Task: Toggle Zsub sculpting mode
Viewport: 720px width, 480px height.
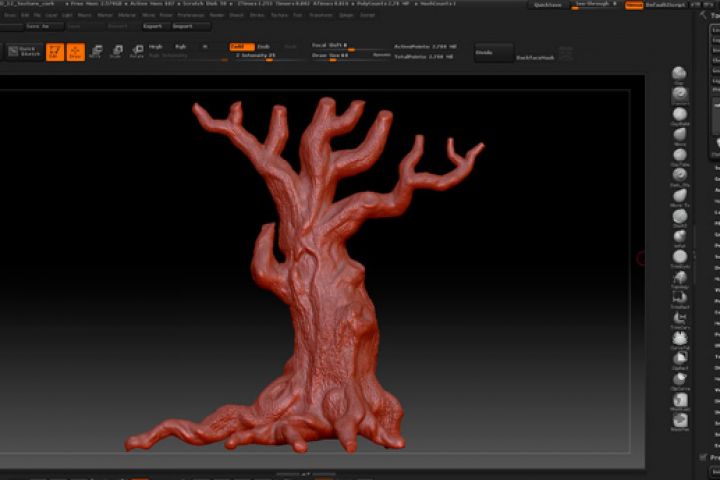Action: (264, 47)
